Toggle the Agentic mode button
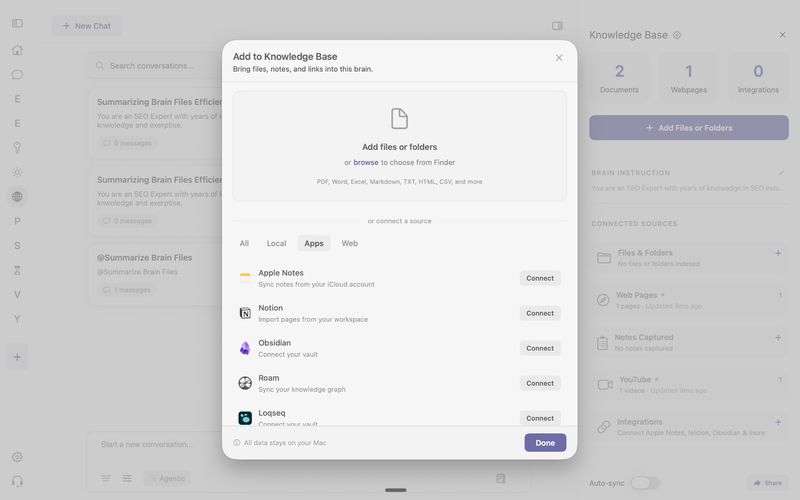 tap(166, 478)
